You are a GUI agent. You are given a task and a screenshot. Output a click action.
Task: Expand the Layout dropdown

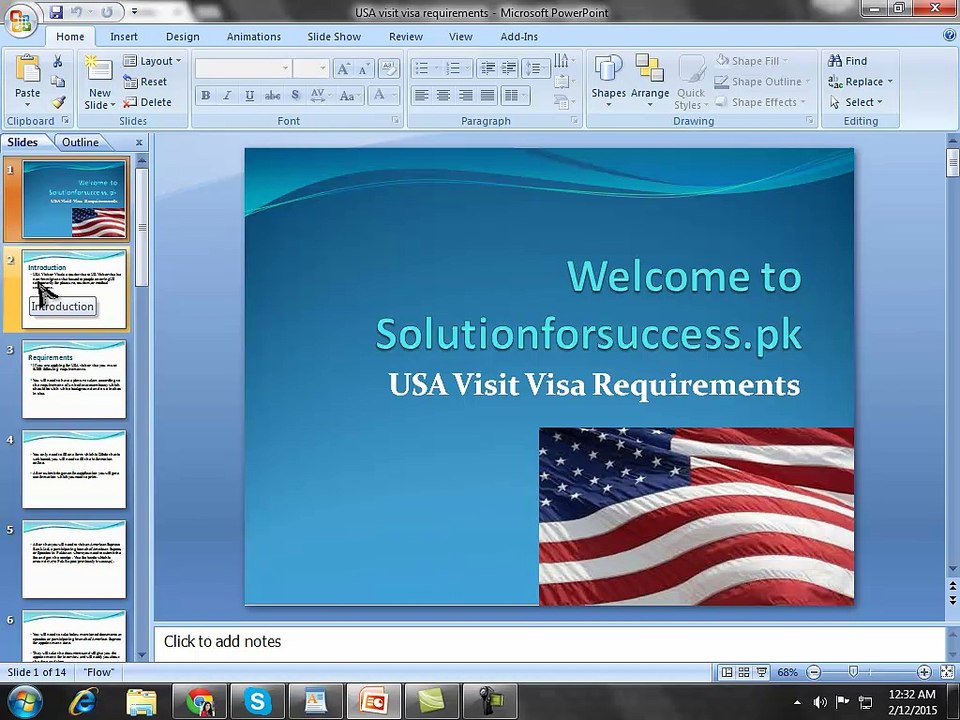[x=152, y=61]
